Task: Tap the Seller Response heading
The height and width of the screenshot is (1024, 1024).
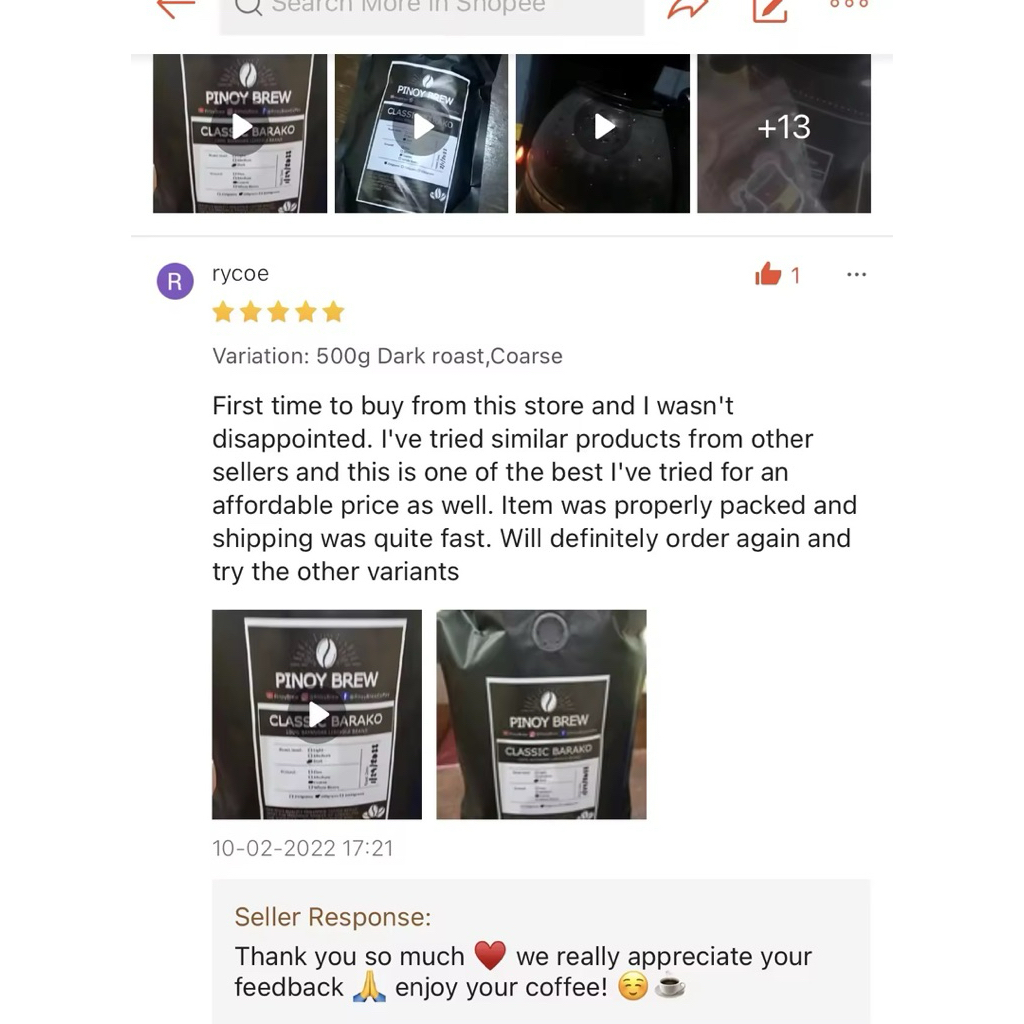Action: [333, 917]
